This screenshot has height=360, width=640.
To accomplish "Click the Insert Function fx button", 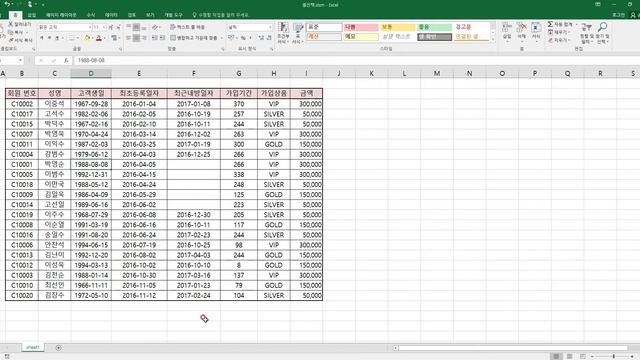I will point(66,60).
